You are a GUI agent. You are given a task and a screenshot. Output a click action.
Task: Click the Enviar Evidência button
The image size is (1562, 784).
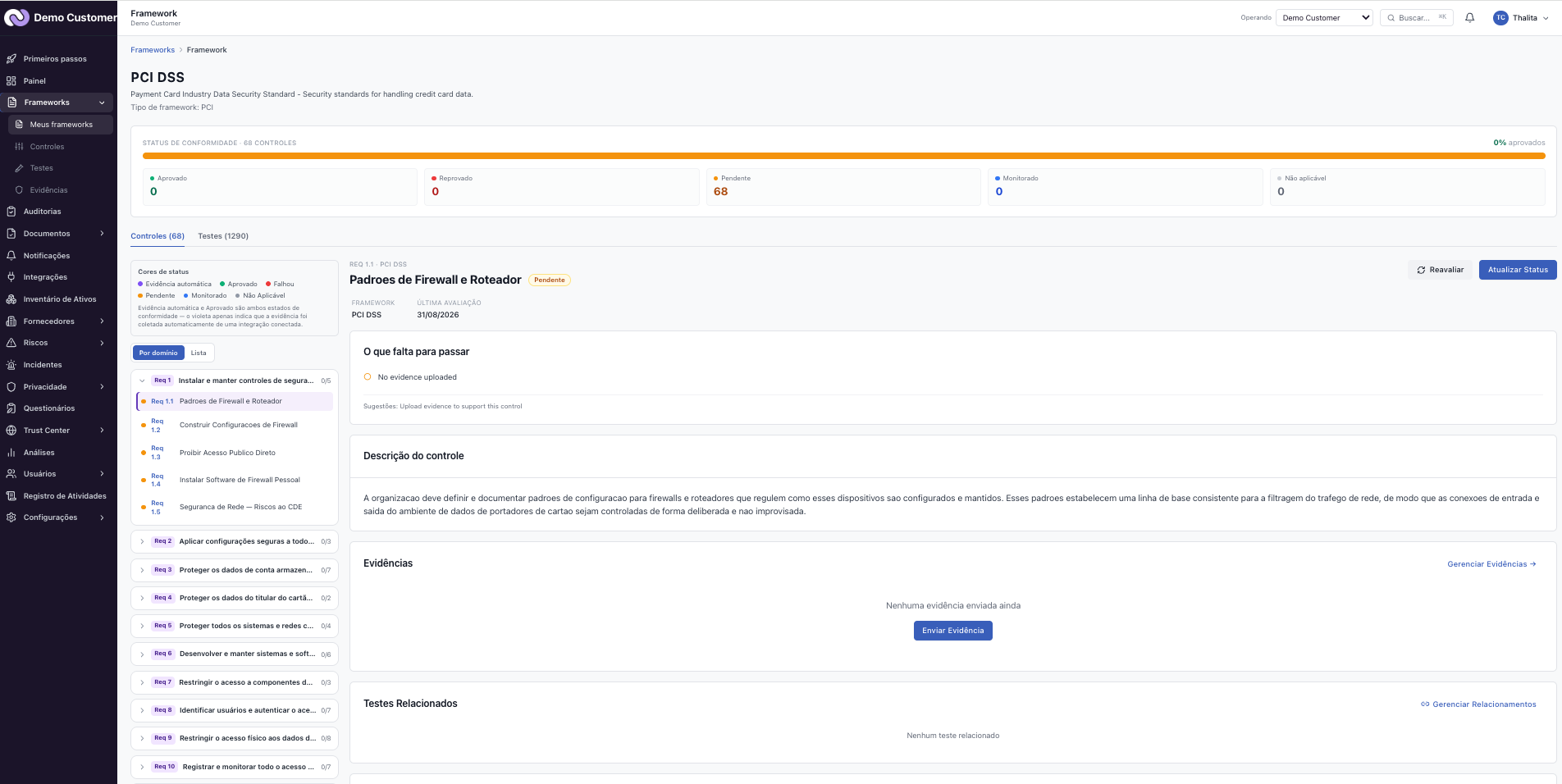pyautogui.click(x=952, y=631)
